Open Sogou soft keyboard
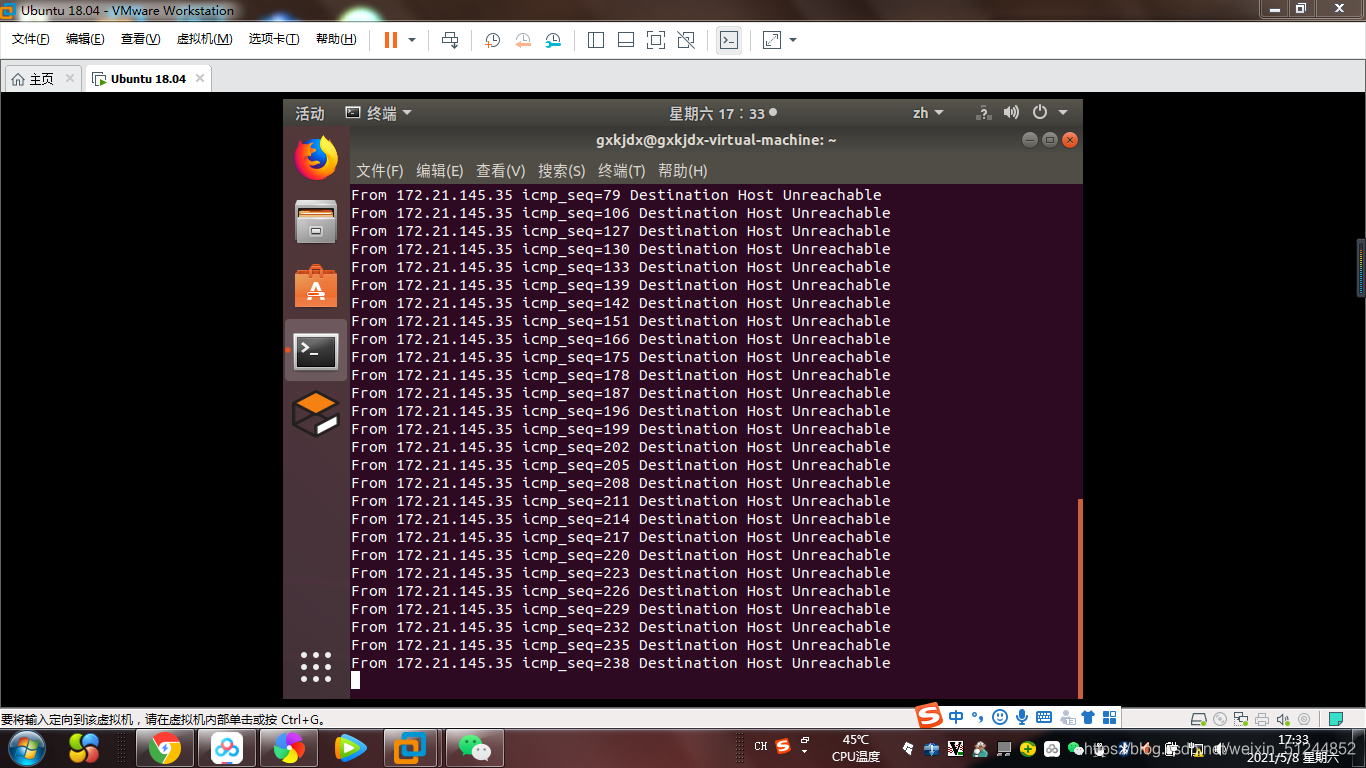 [1044, 717]
